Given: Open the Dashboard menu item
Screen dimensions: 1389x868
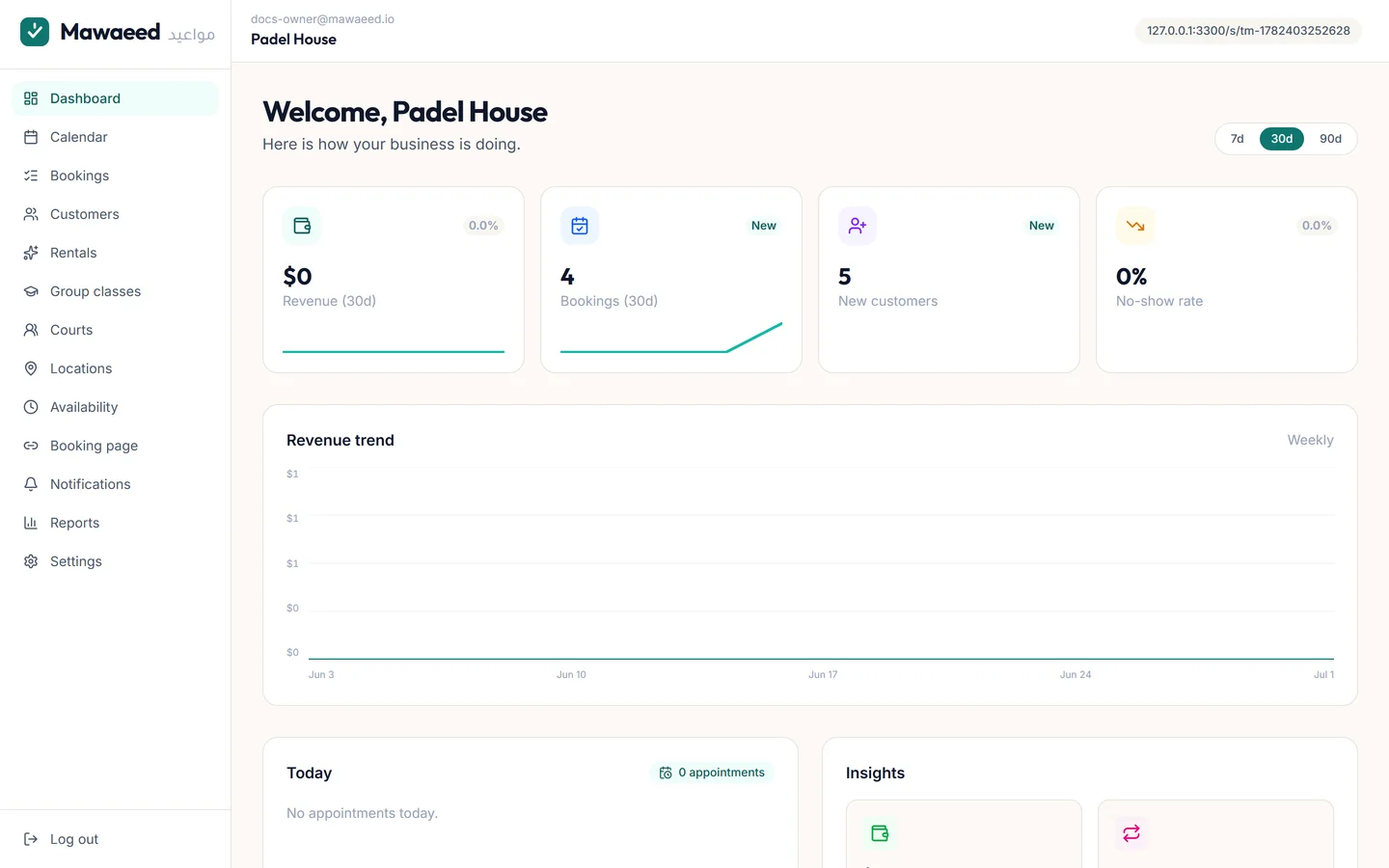Looking at the screenshot, I should coord(116,98).
